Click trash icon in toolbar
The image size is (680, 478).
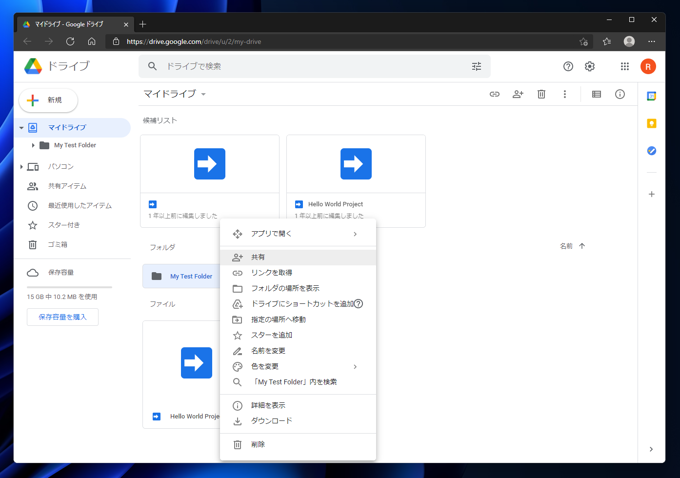point(541,94)
